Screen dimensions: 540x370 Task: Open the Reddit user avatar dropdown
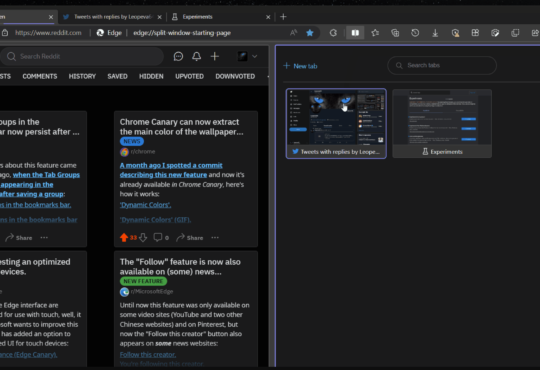(247, 56)
